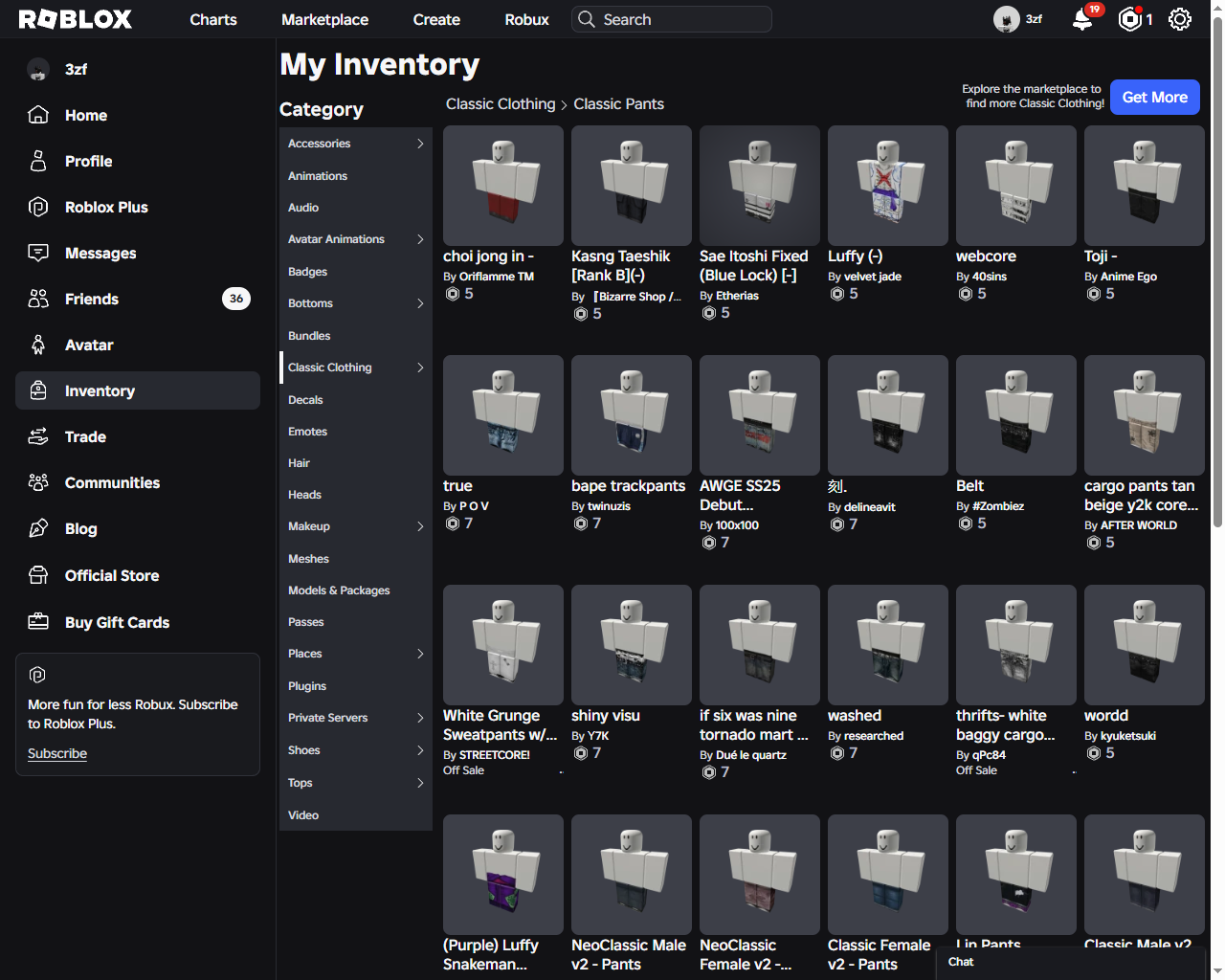Open the shiny visu pants thumbnail
The height and width of the screenshot is (980, 1225).
click(x=632, y=645)
